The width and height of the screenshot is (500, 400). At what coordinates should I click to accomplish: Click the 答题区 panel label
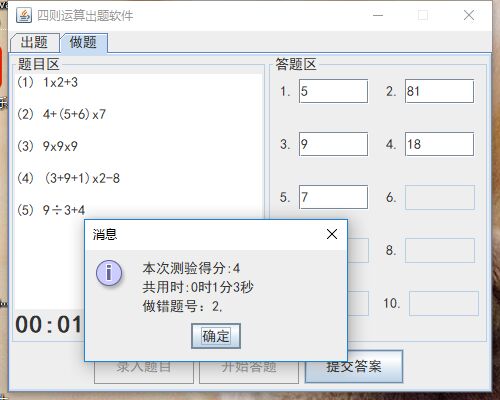tap(296, 64)
